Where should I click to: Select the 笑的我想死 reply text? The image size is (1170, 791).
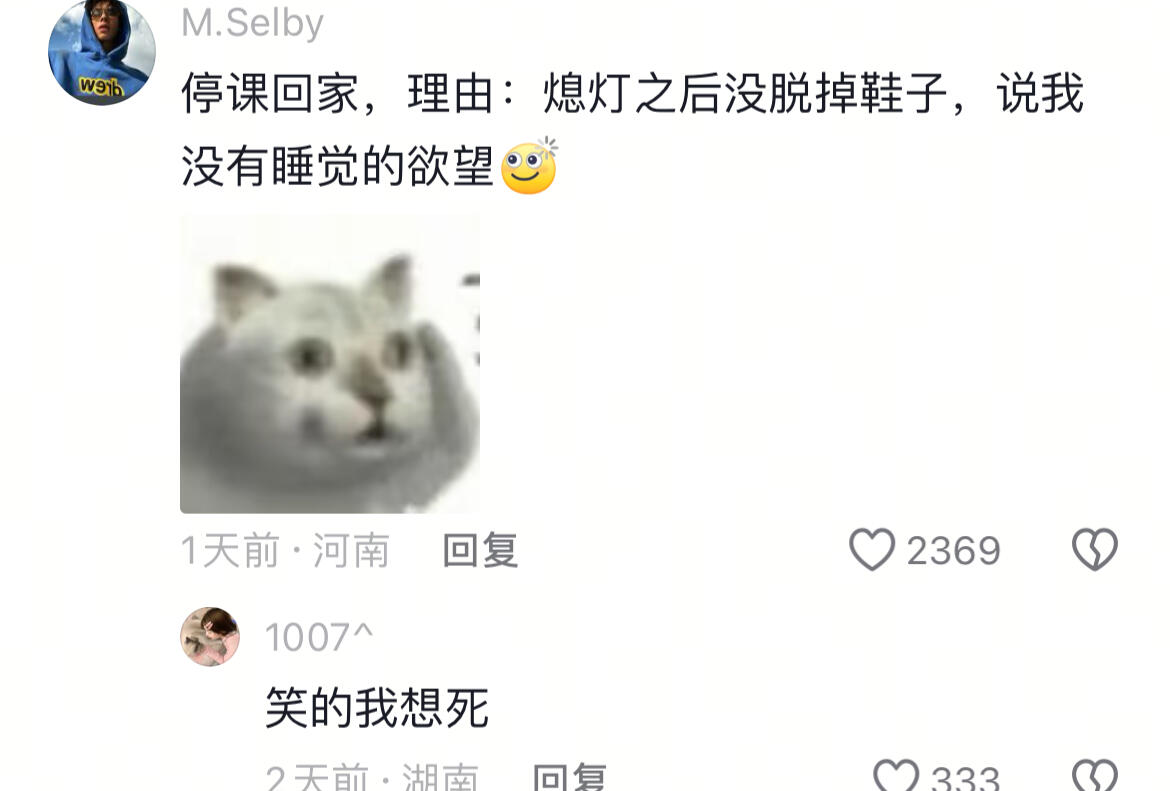(378, 708)
